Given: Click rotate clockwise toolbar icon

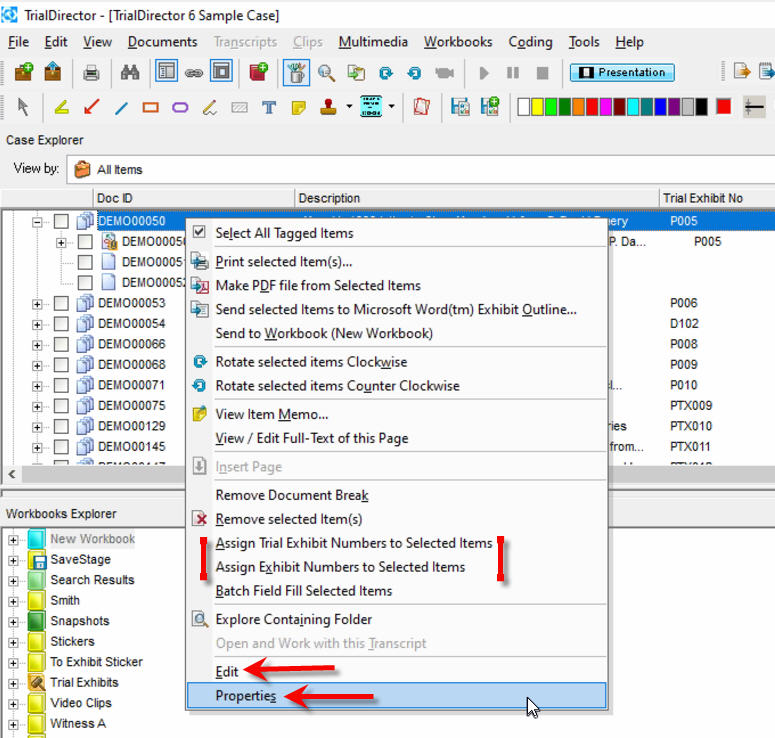Looking at the screenshot, I should click(x=386, y=73).
